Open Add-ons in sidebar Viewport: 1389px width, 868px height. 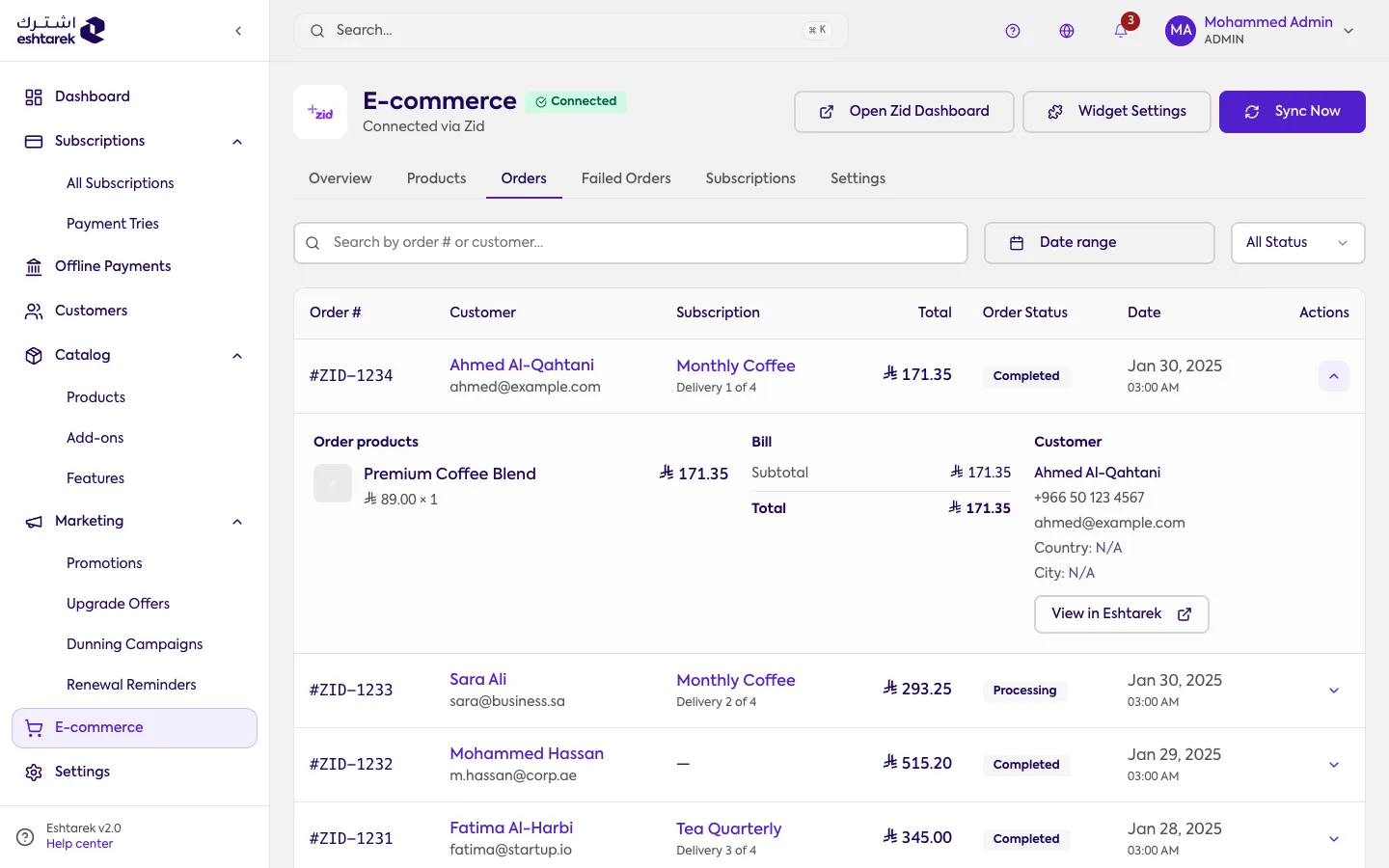coord(95,438)
